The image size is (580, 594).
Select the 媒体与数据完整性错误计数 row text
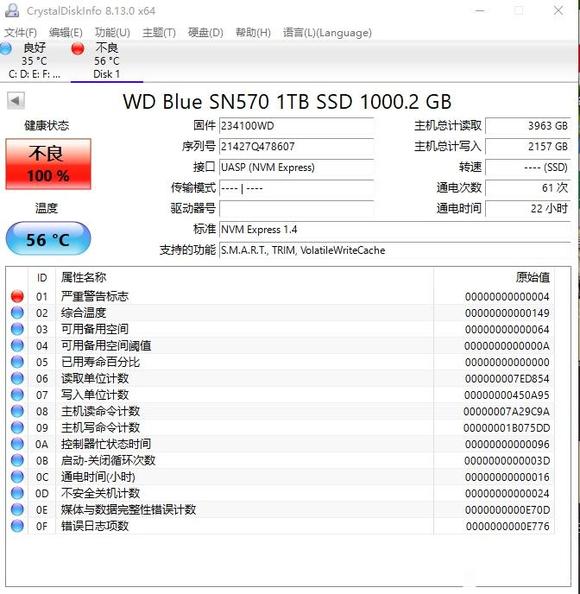128,510
